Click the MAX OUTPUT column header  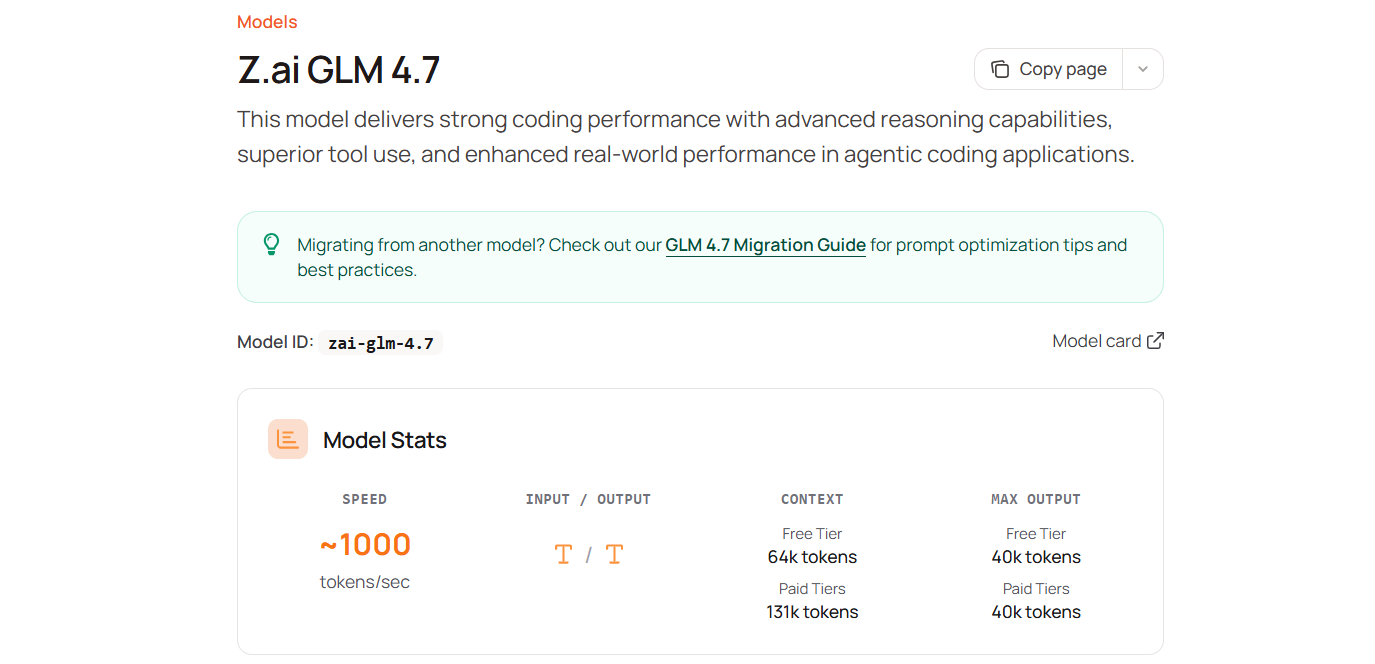coord(1036,499)
